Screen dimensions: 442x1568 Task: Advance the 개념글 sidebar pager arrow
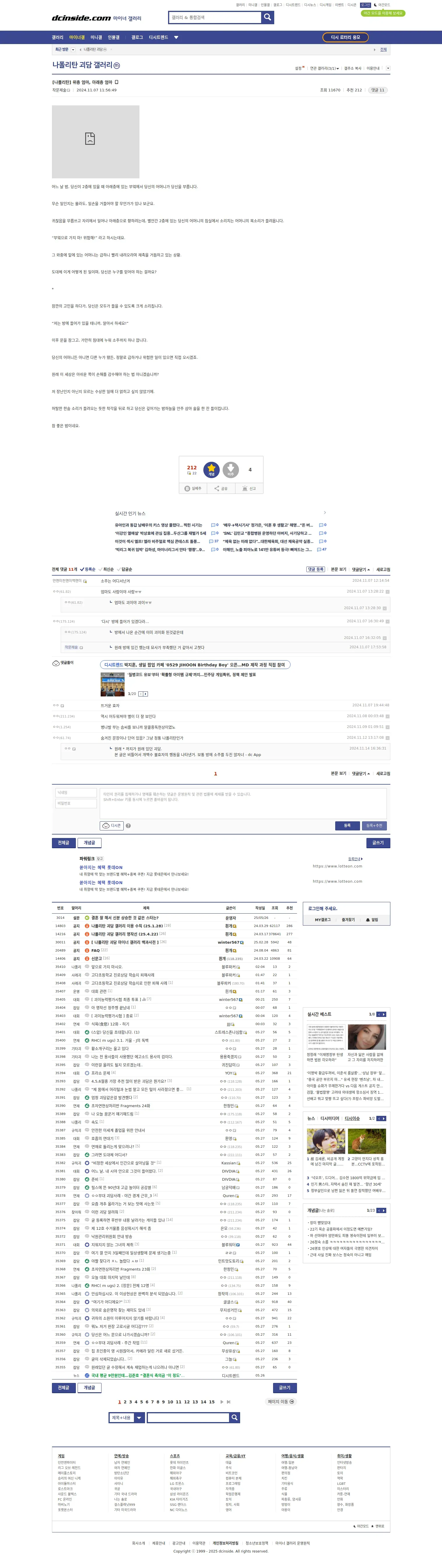[384, 1210]
